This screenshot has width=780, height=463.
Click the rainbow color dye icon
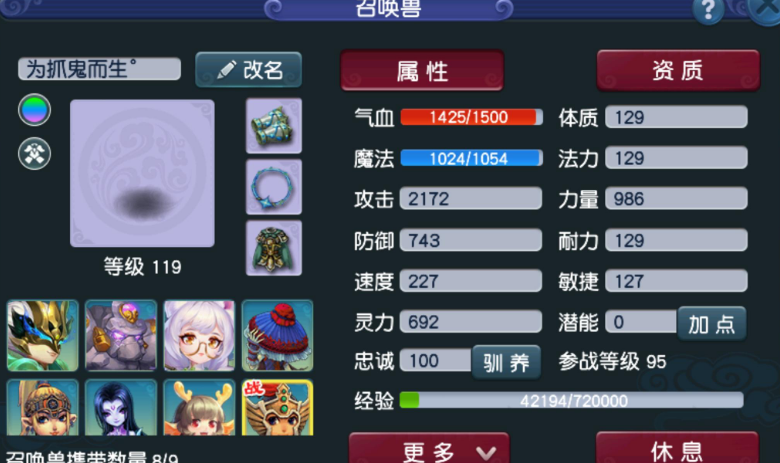[34, 109]
